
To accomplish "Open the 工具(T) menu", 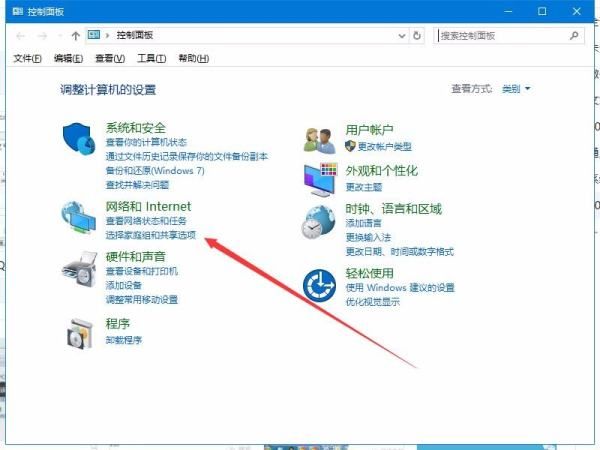I will pyautogui.click(x=152, y=58).
